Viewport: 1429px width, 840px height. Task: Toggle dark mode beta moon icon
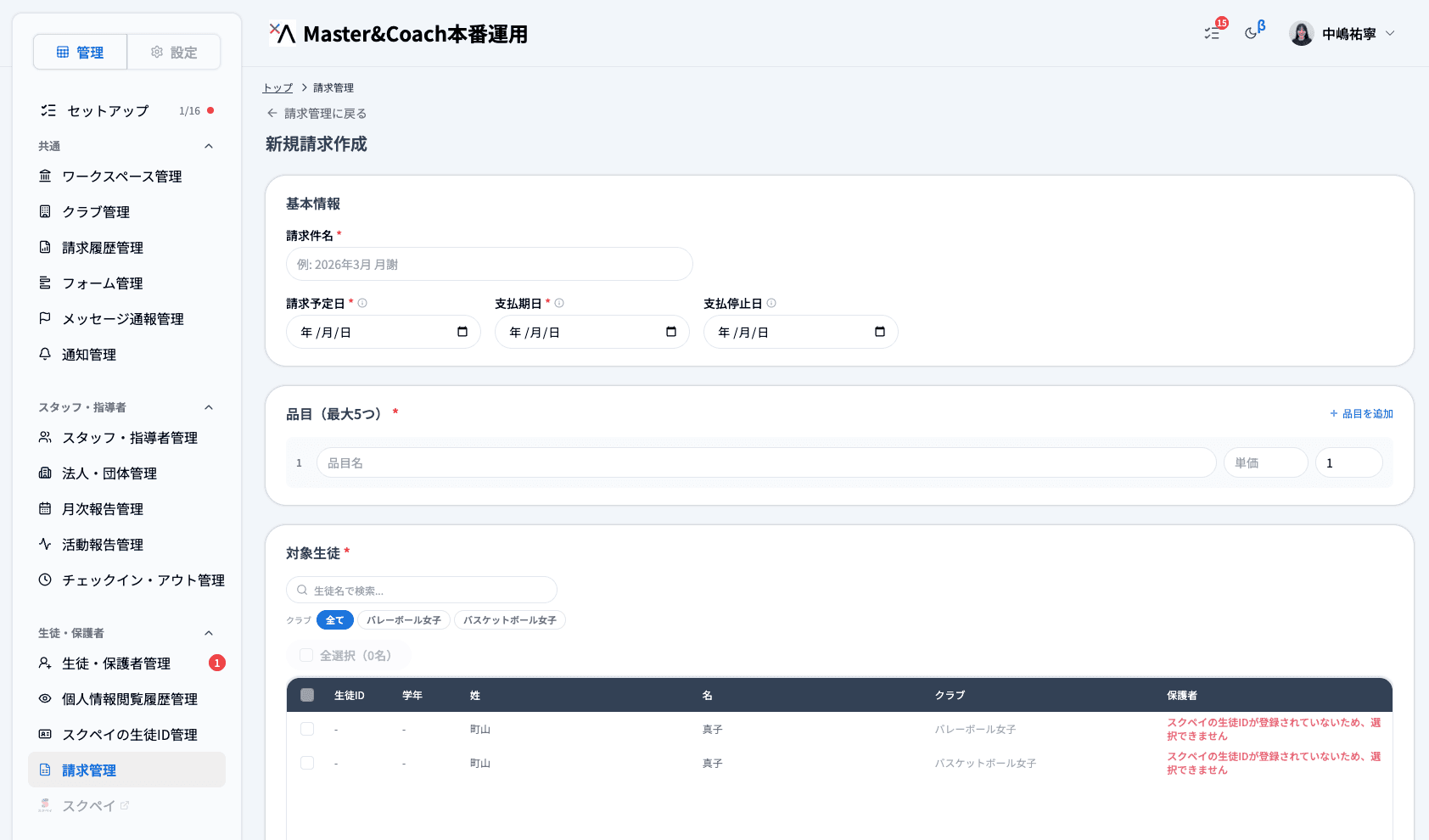tap(1252, 33)
